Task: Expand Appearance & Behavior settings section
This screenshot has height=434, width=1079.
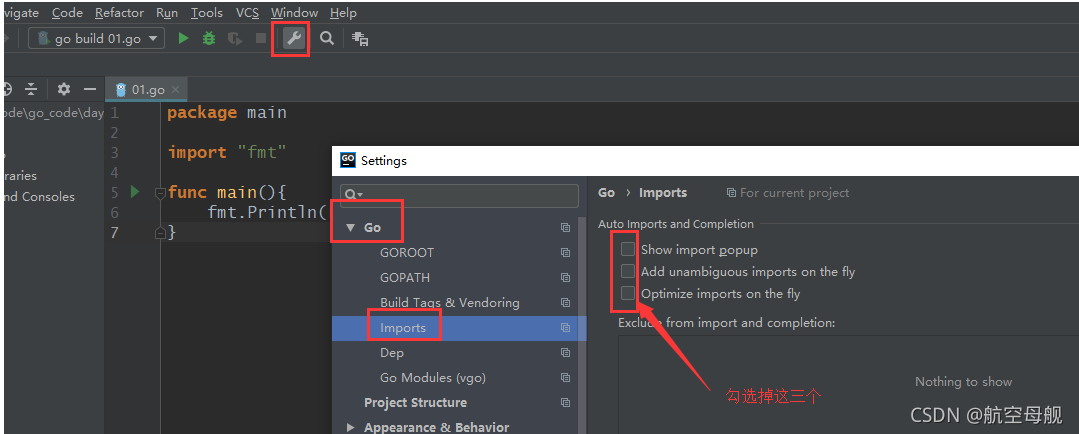Action: (x=351, y=427)
